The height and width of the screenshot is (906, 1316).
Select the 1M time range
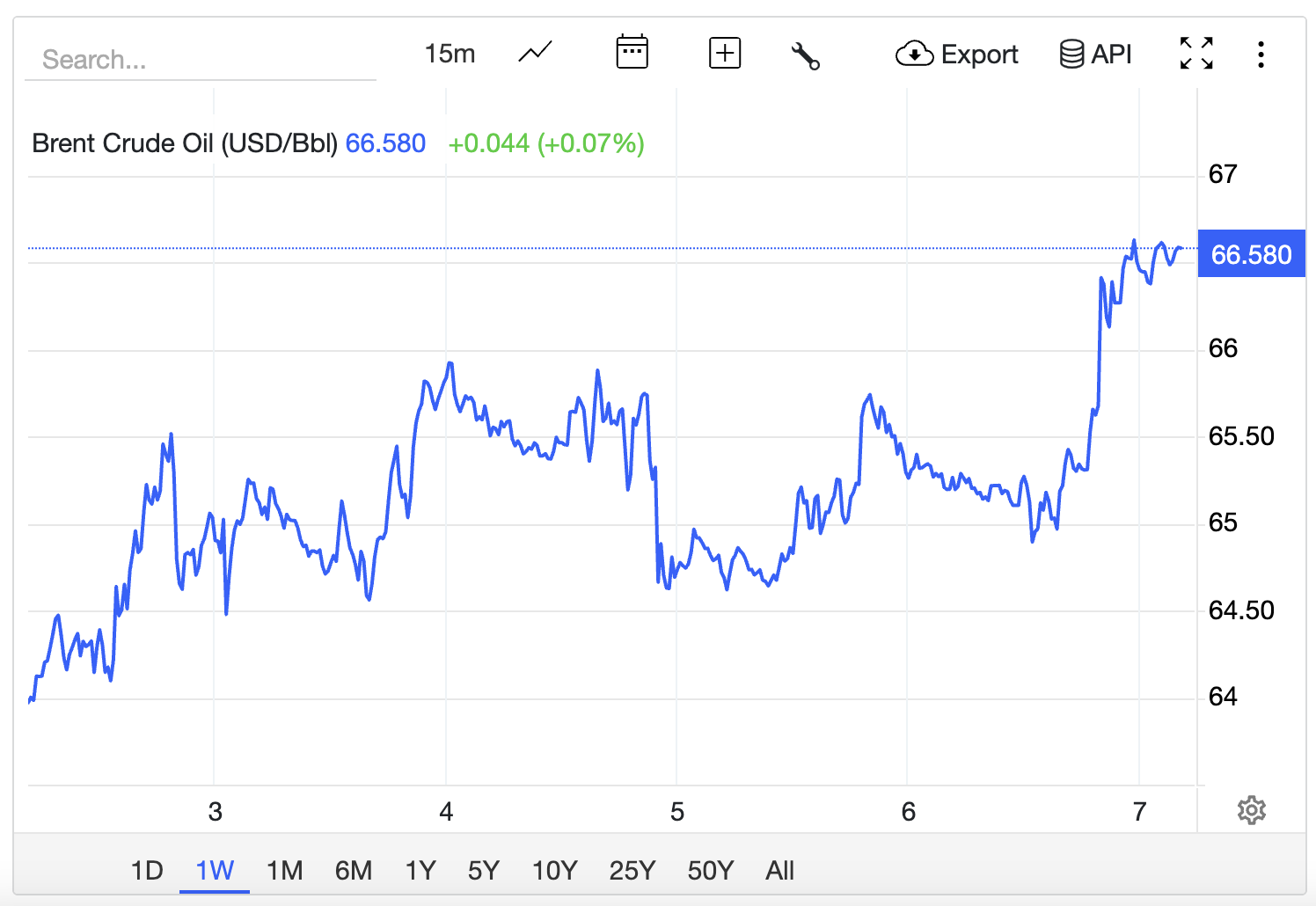[284, 871]
